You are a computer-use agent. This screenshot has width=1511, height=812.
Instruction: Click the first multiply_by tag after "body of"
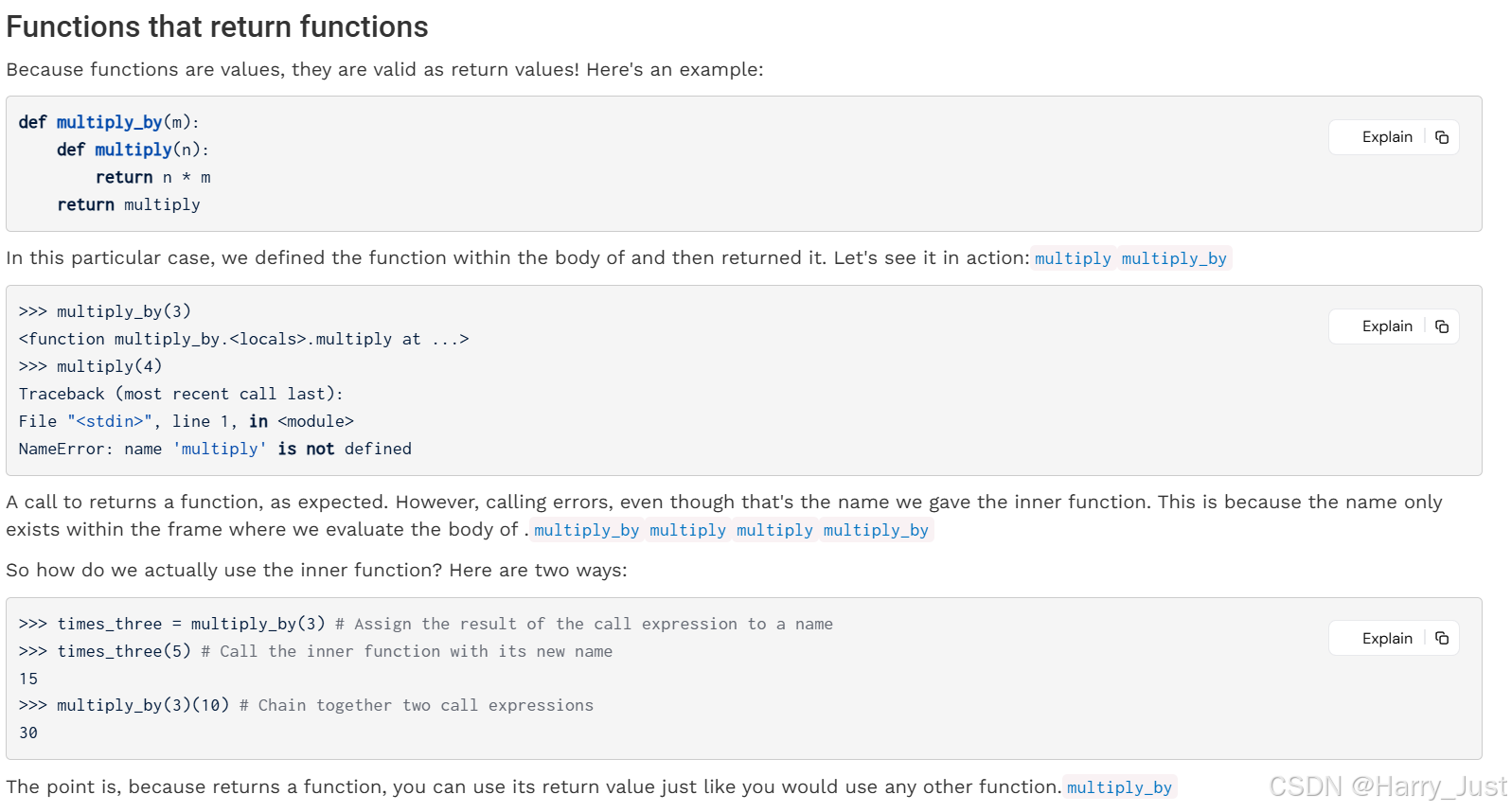pyautogui.click(x=586, y=530)
